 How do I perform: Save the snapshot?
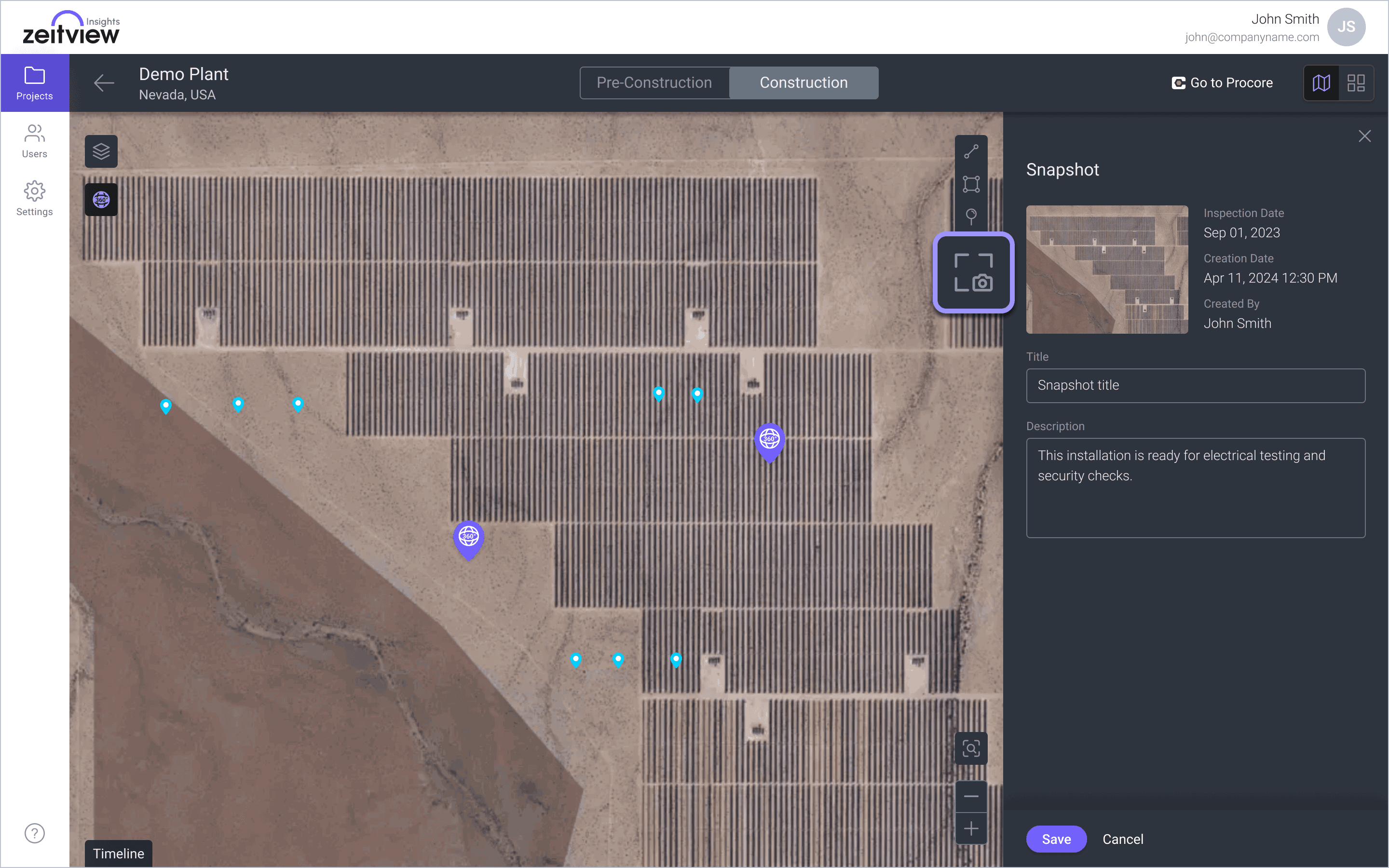pos(1056,839)
